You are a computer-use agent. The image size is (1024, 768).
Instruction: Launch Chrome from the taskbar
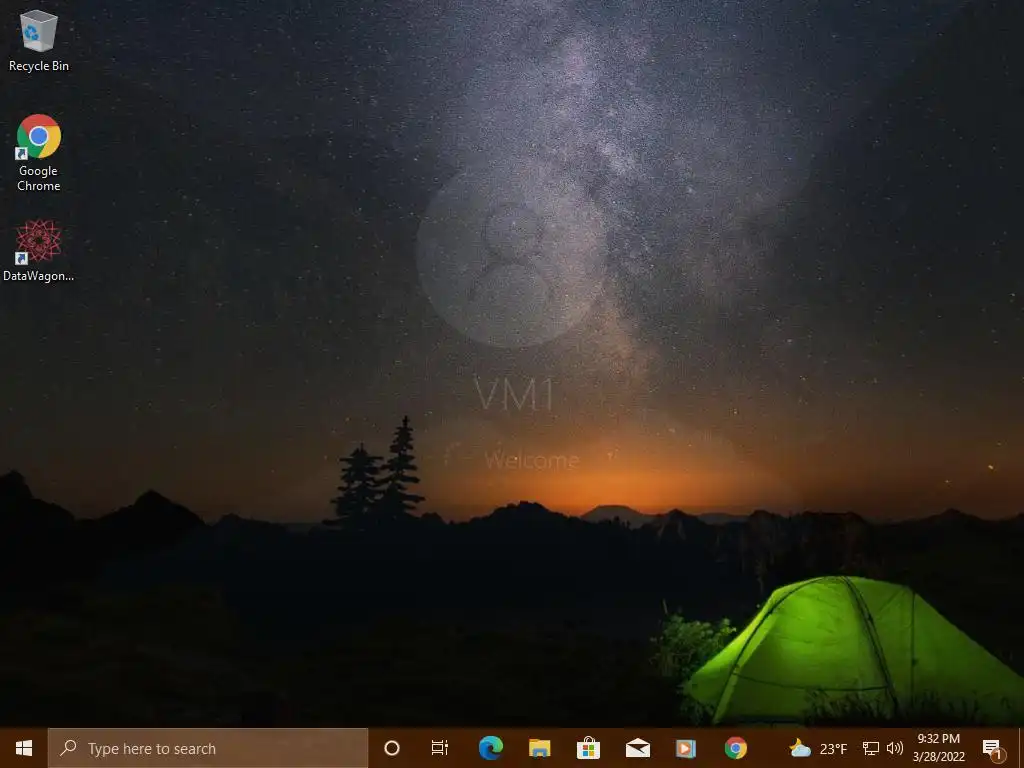tap(735, 748)
